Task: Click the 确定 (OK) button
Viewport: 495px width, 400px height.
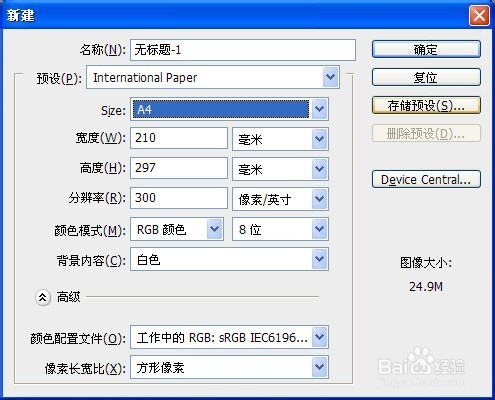Action: 426,49
